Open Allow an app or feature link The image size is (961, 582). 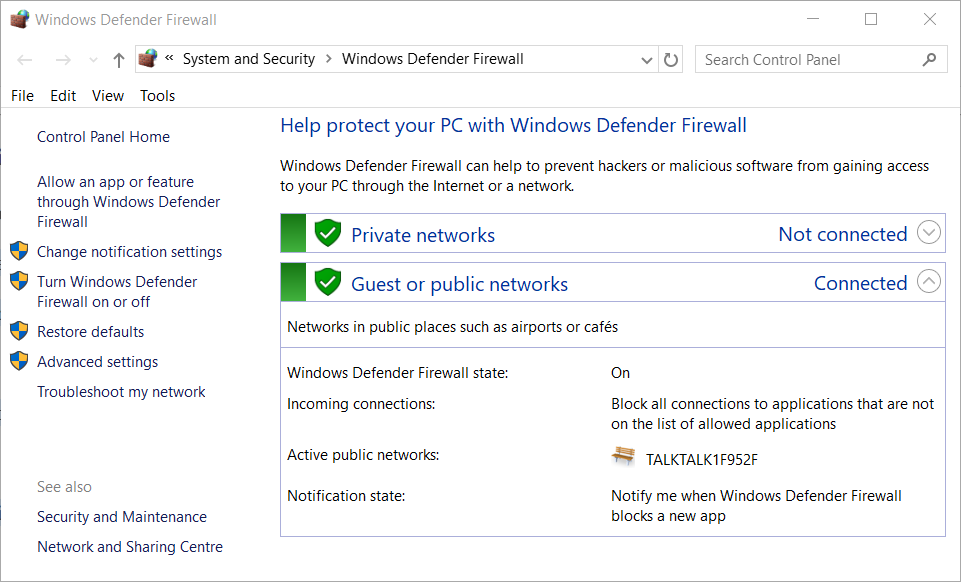[129, 202]
